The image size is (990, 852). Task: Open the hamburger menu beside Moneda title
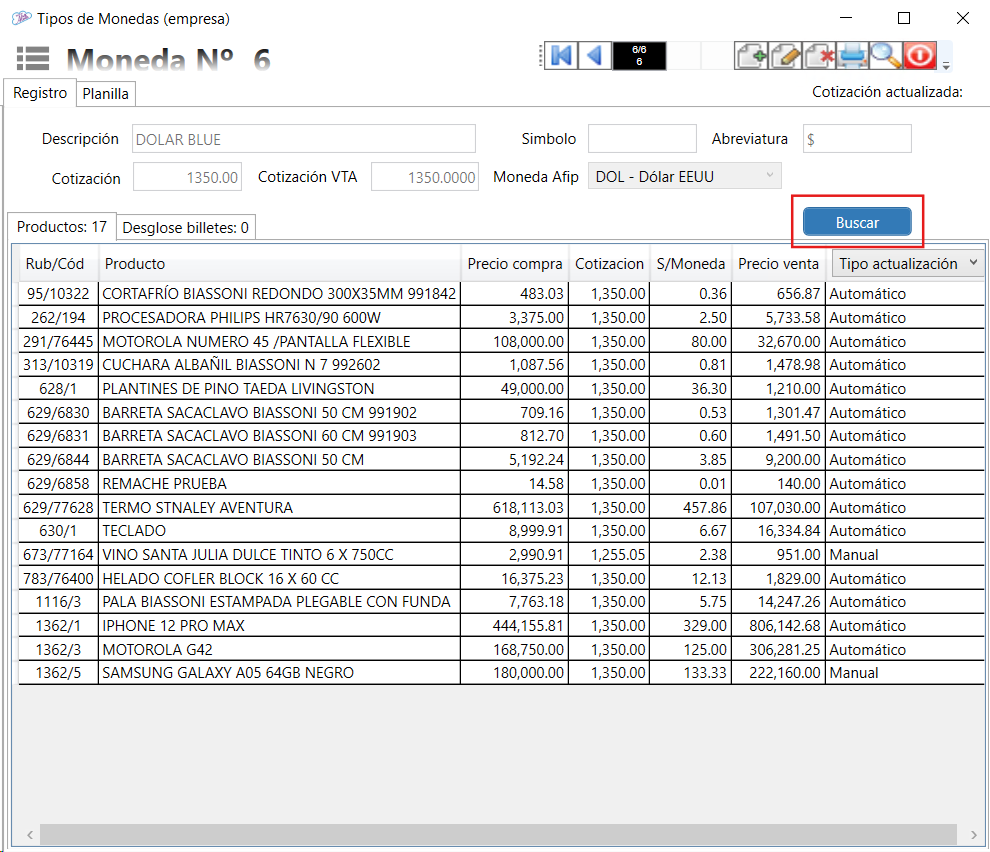pos(33,59)
